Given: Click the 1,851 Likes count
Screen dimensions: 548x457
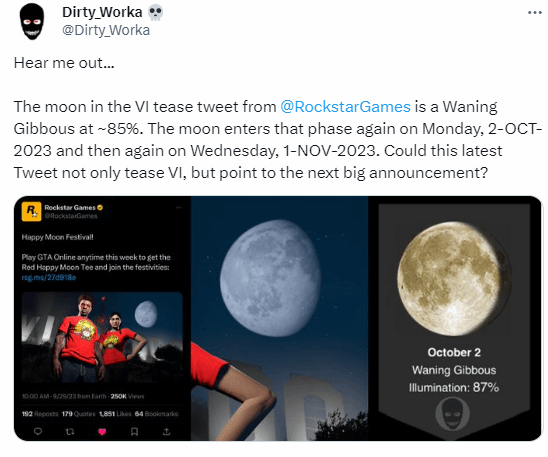Looking at the screenshot, I should (115, 414).
